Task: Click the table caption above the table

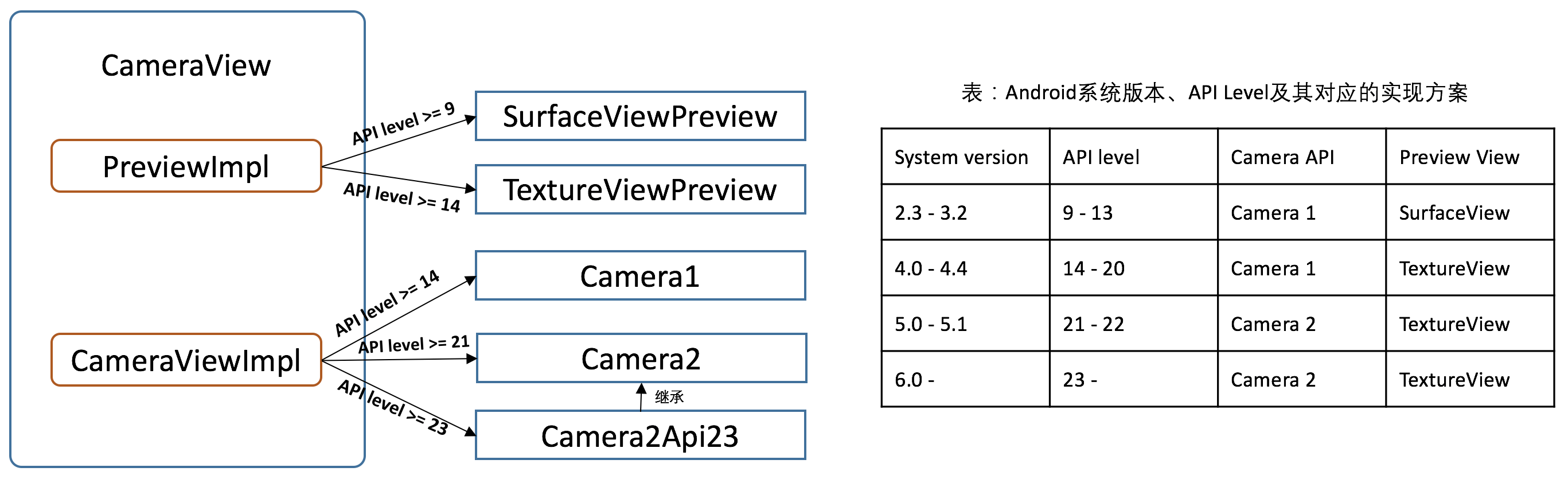Action: [1214, 92]
